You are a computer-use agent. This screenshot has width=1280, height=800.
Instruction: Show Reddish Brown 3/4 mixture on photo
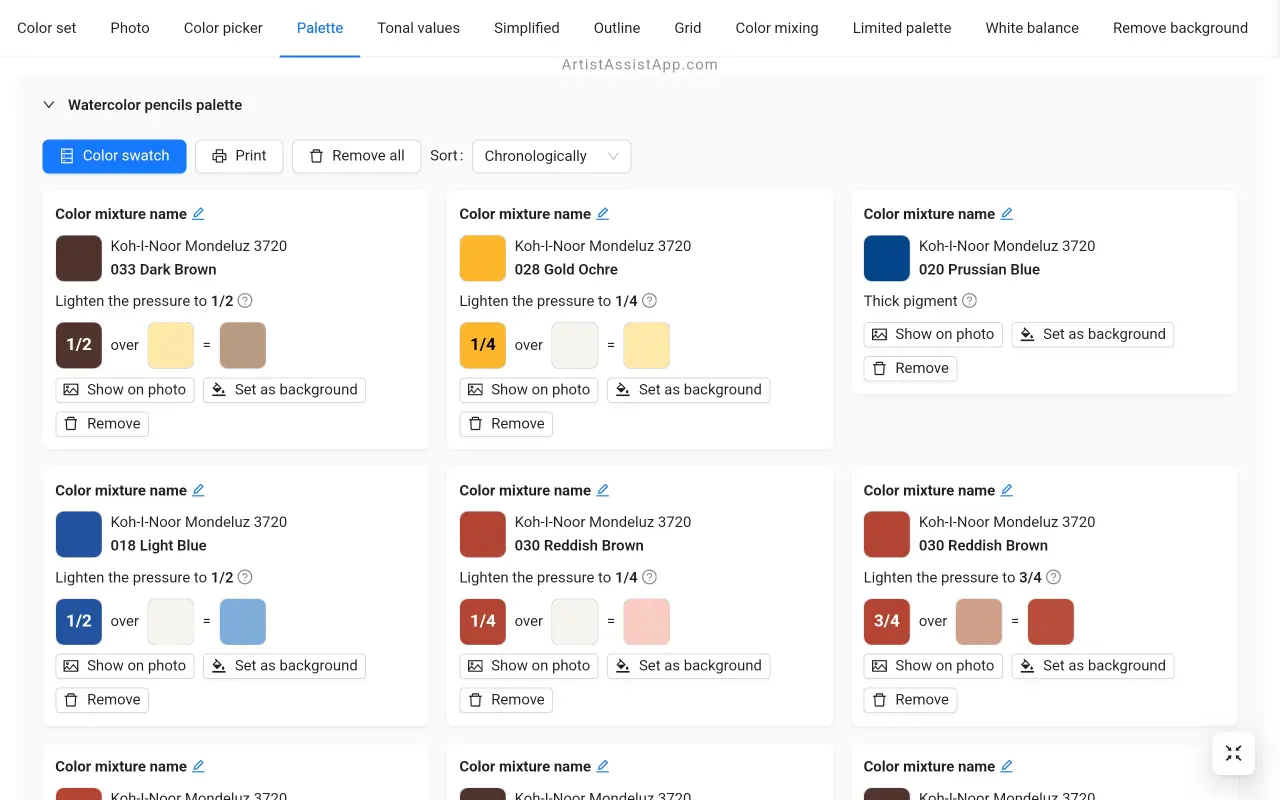coord(933,666)
